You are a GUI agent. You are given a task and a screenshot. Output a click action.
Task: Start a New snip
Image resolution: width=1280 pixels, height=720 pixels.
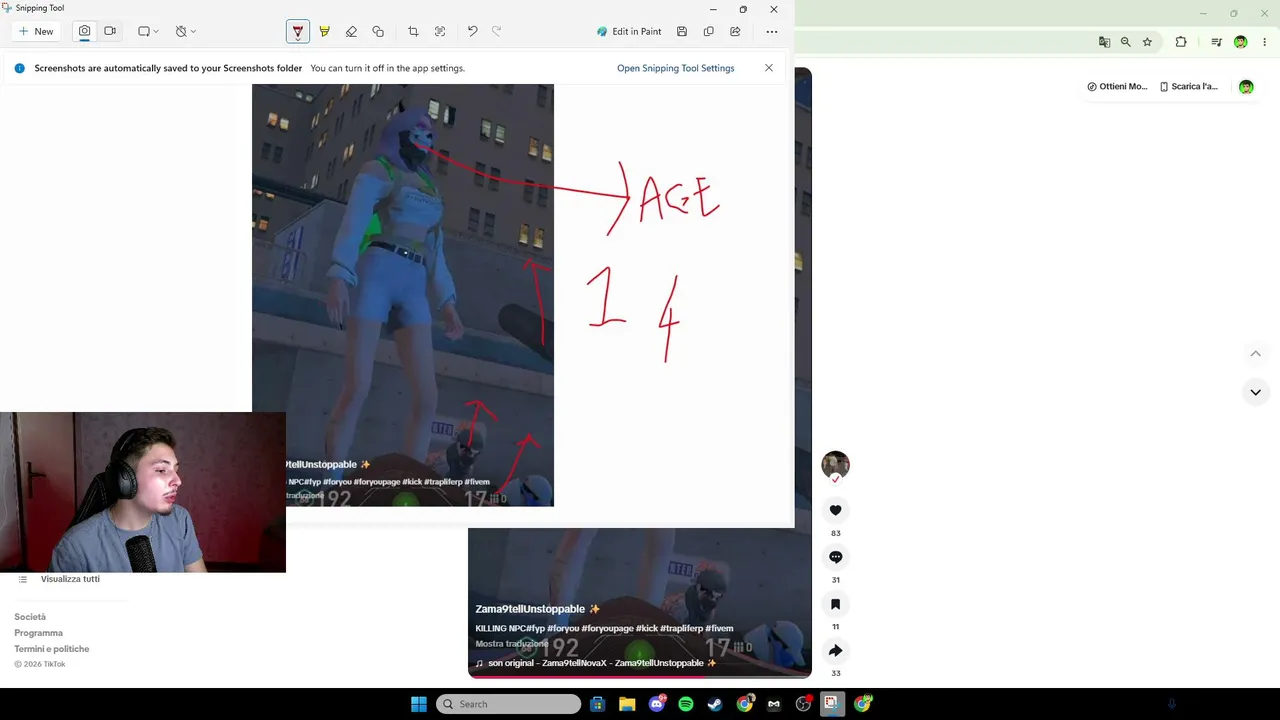[36, 31]
